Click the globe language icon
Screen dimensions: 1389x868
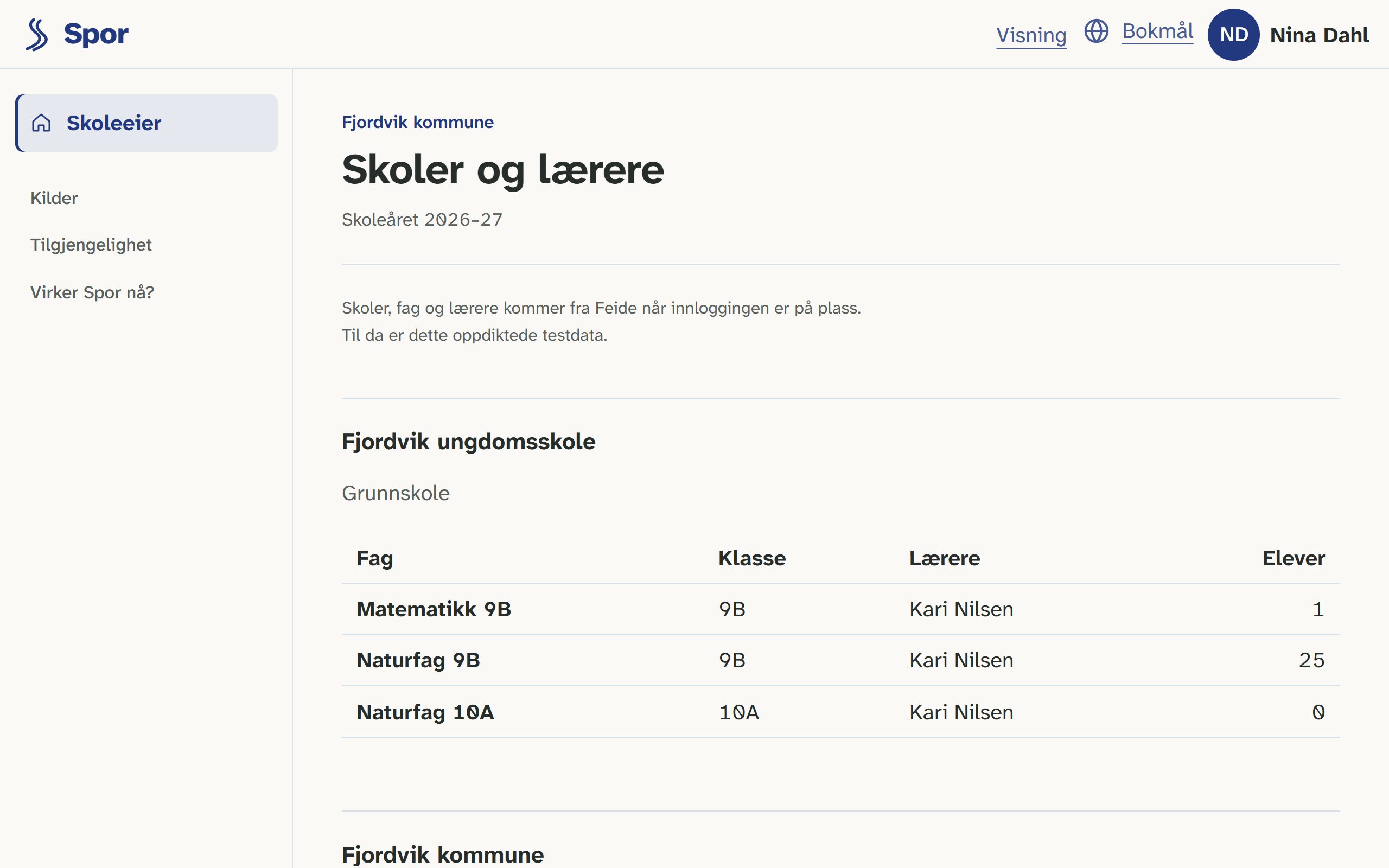[1096, 31]
